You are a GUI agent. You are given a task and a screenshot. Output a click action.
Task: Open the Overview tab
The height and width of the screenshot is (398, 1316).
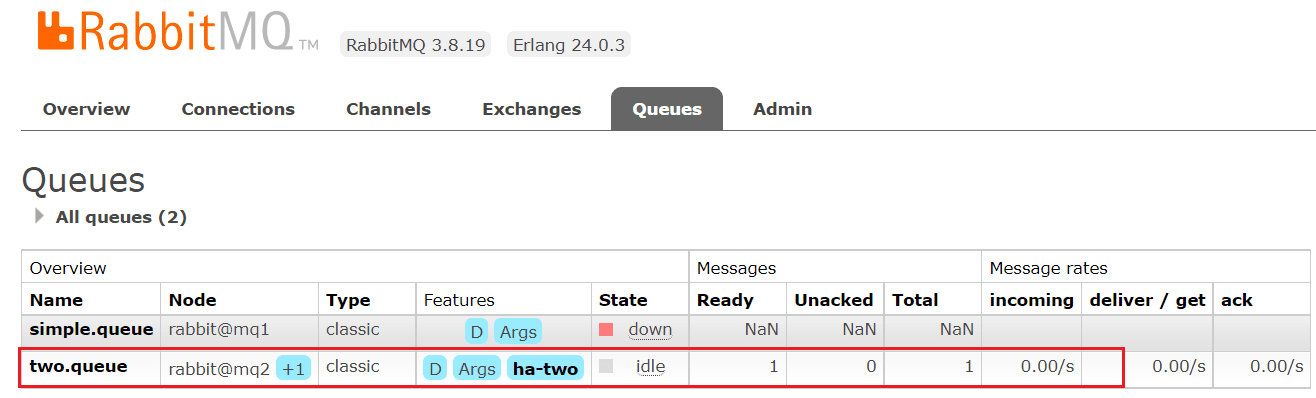click(86, 109)
